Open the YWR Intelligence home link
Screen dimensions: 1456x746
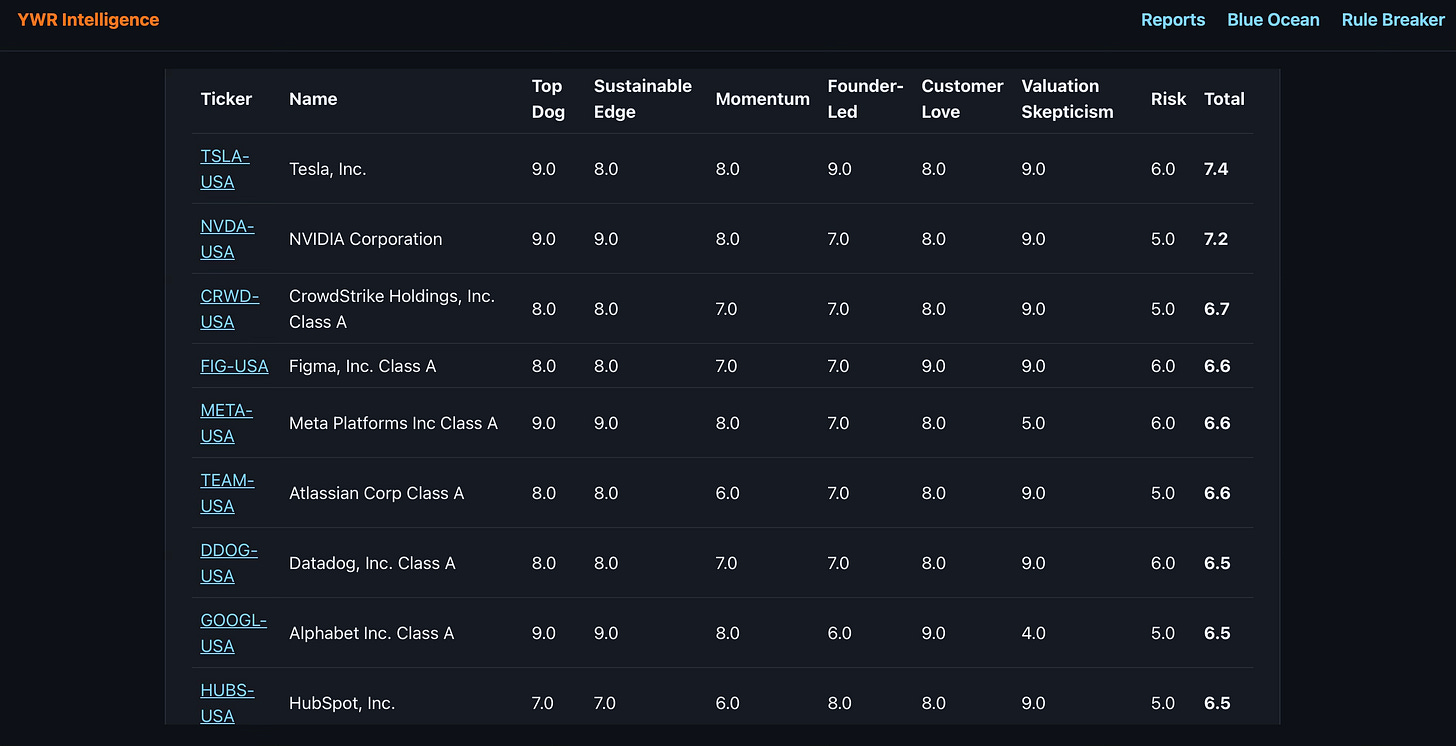click(88, 20)
